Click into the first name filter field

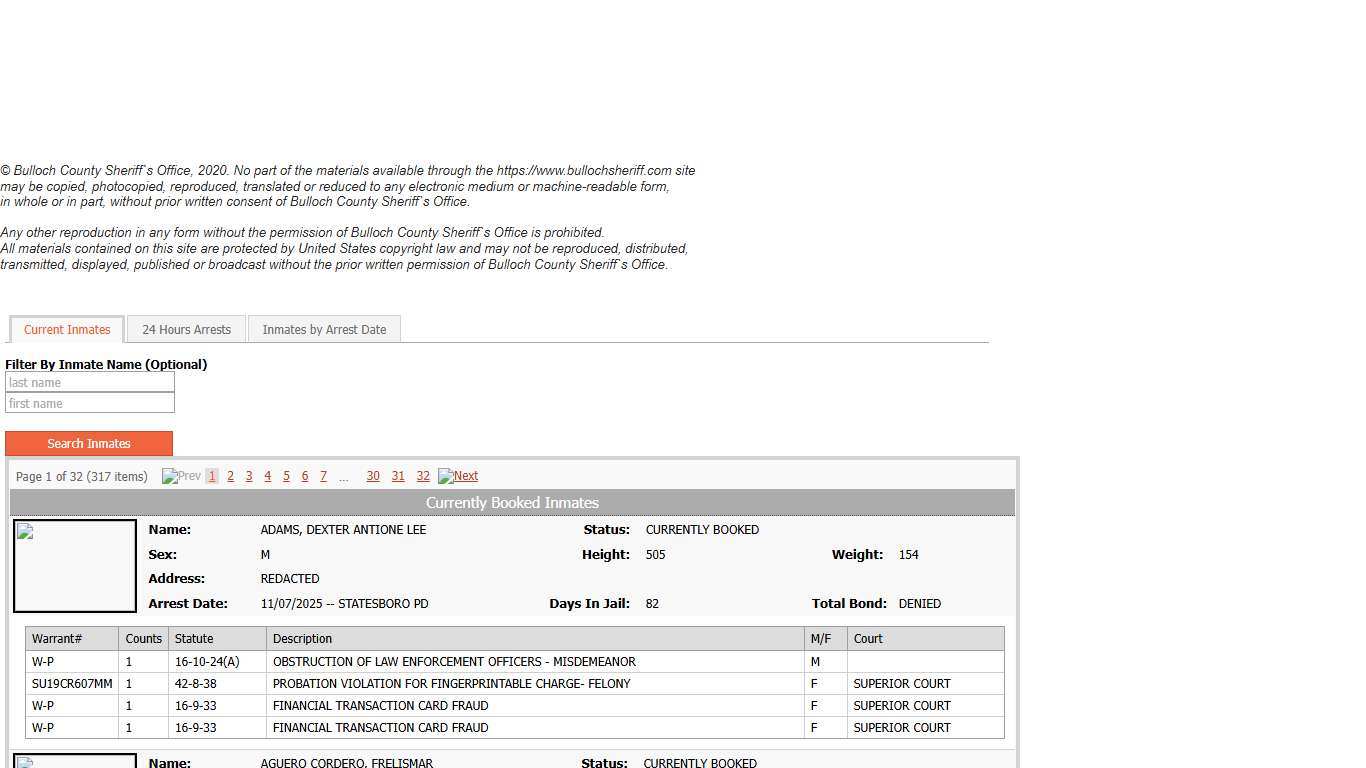pos(89,403)
